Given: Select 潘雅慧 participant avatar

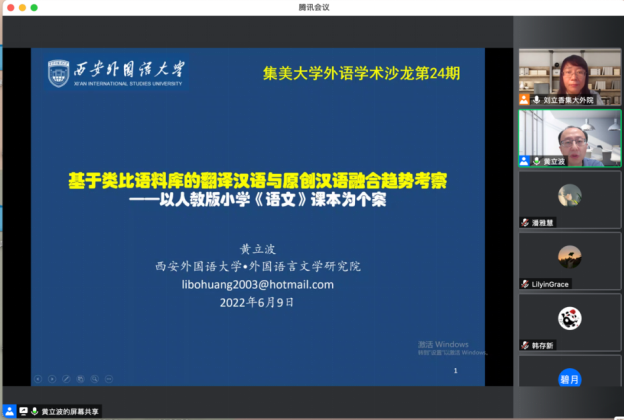Looking at the screenshot, I should coord(569,195).
